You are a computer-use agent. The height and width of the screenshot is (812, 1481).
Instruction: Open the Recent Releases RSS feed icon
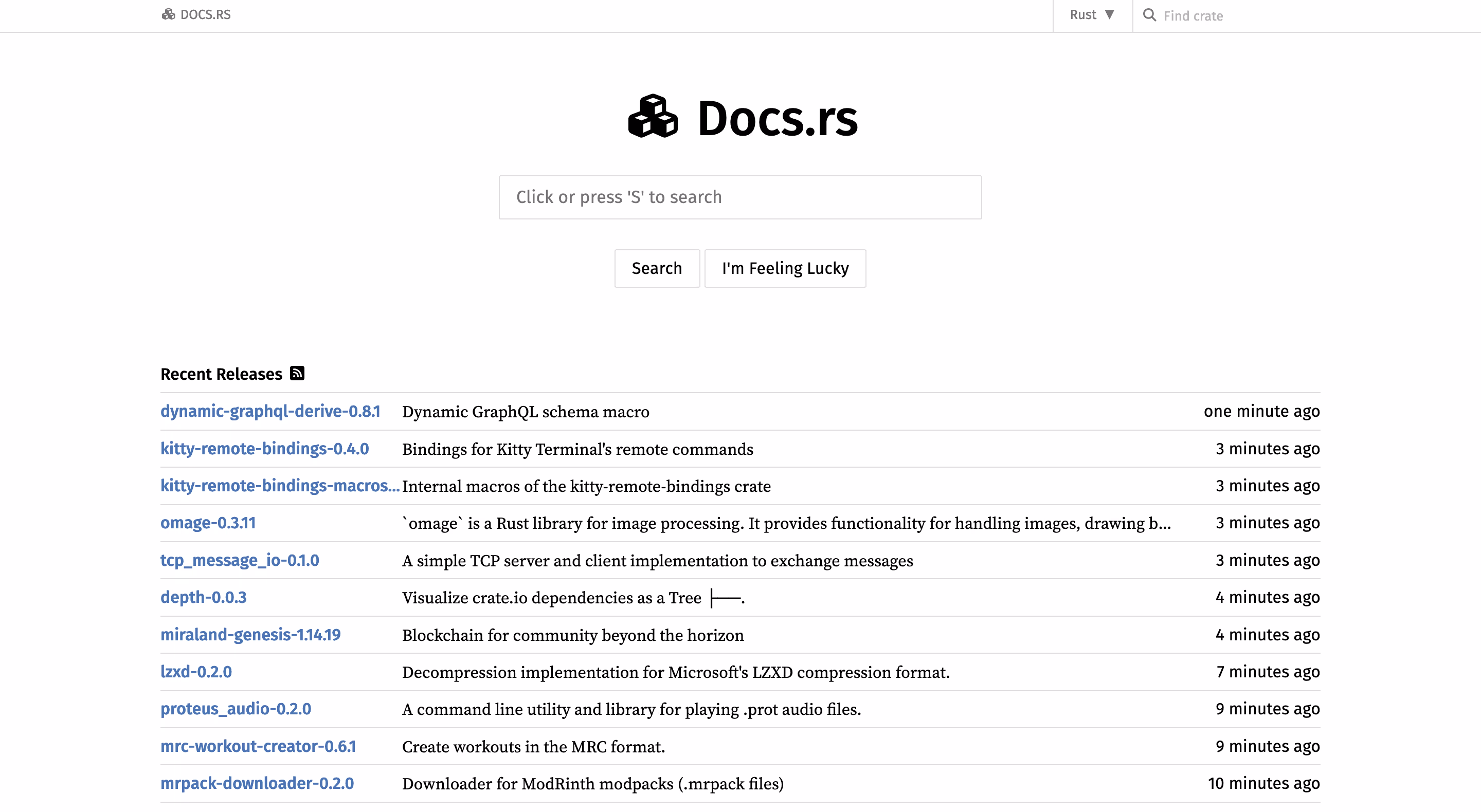pyautogui.click(x=297, y=374)
